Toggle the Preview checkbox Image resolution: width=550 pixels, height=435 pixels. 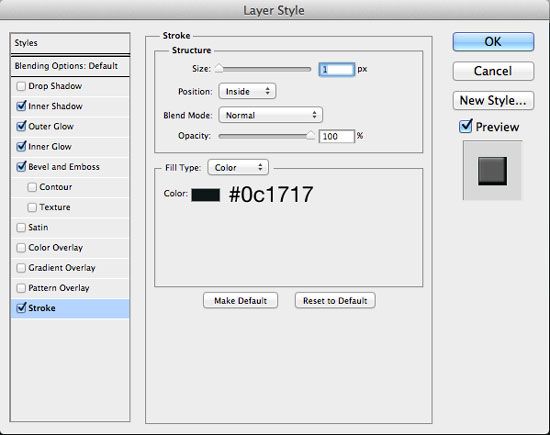(x=465, y=126)
